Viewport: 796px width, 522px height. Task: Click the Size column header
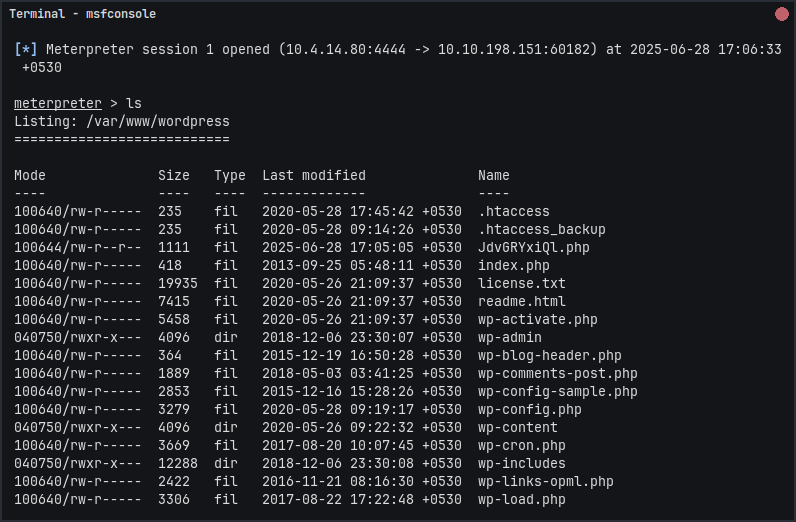tap(174, 175)
